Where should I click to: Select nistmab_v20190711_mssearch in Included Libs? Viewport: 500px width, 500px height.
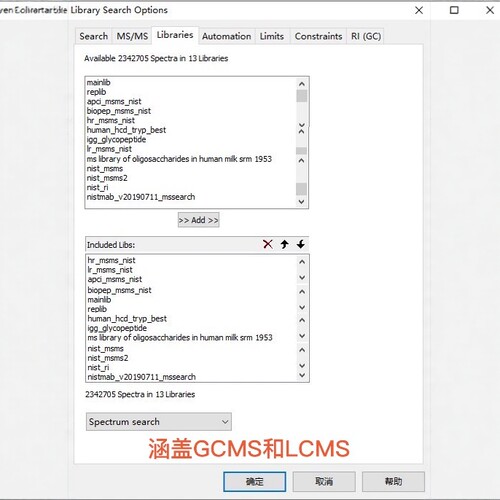pos(141,377)
